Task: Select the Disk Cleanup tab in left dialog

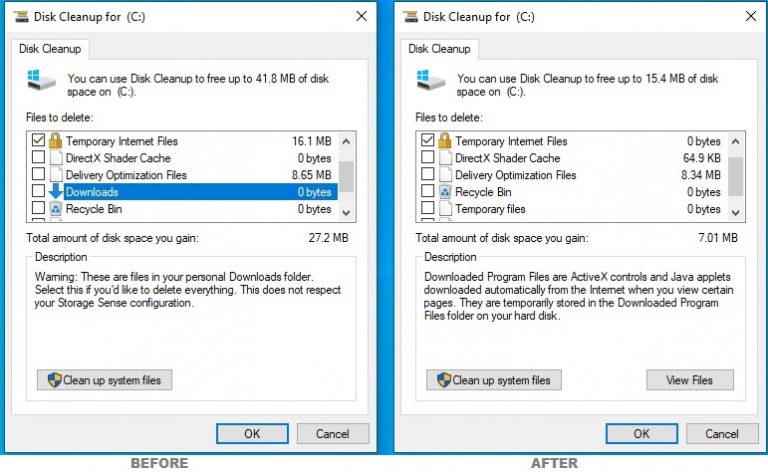Action: [50, 49]
